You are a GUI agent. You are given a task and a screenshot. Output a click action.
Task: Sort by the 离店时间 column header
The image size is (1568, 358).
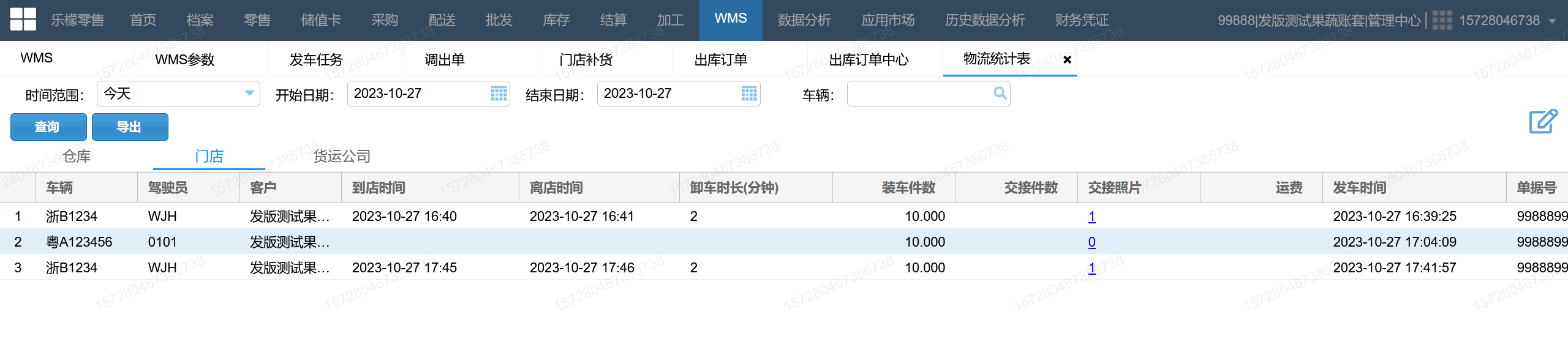point(599,187)
